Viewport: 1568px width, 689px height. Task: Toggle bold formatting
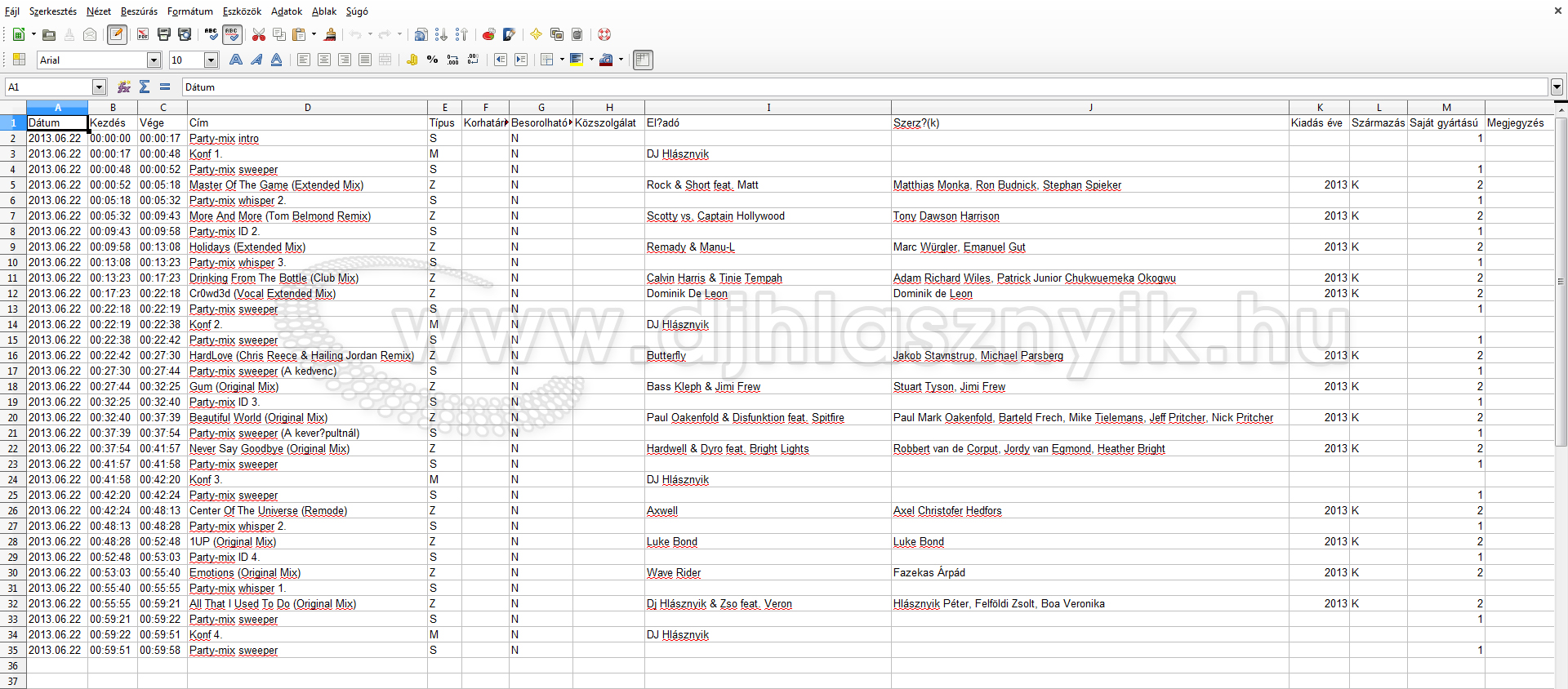click(x=236, y=60)
